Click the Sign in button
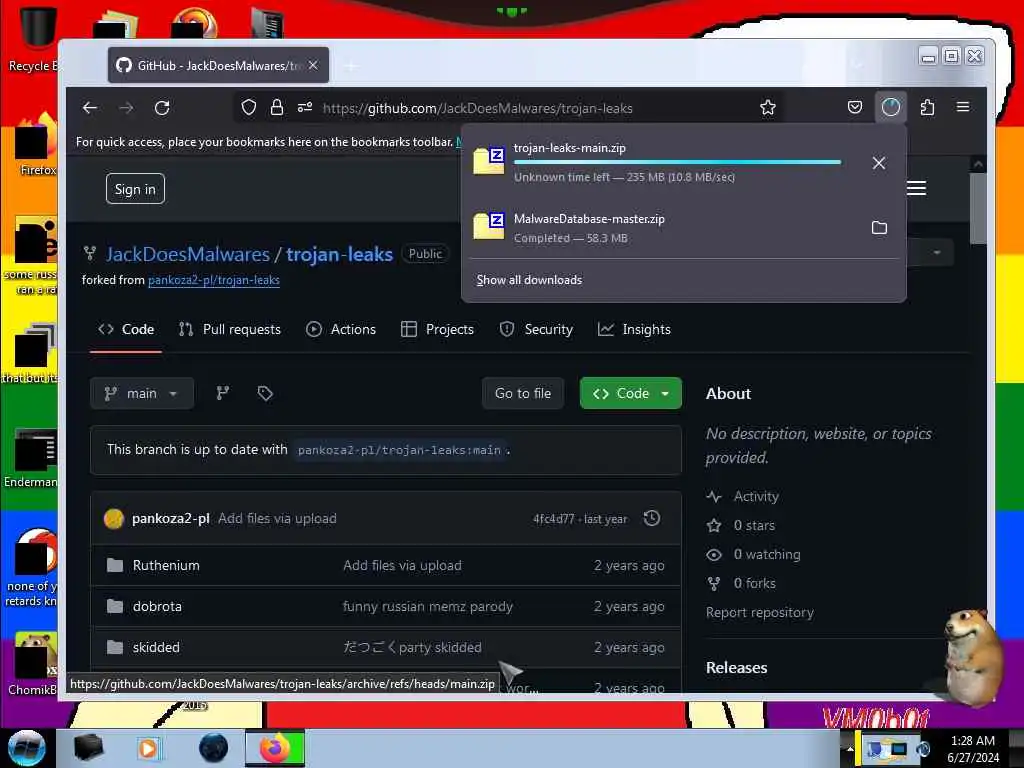The height and width of the screenshot is (768, 1024). click(135, 189)
